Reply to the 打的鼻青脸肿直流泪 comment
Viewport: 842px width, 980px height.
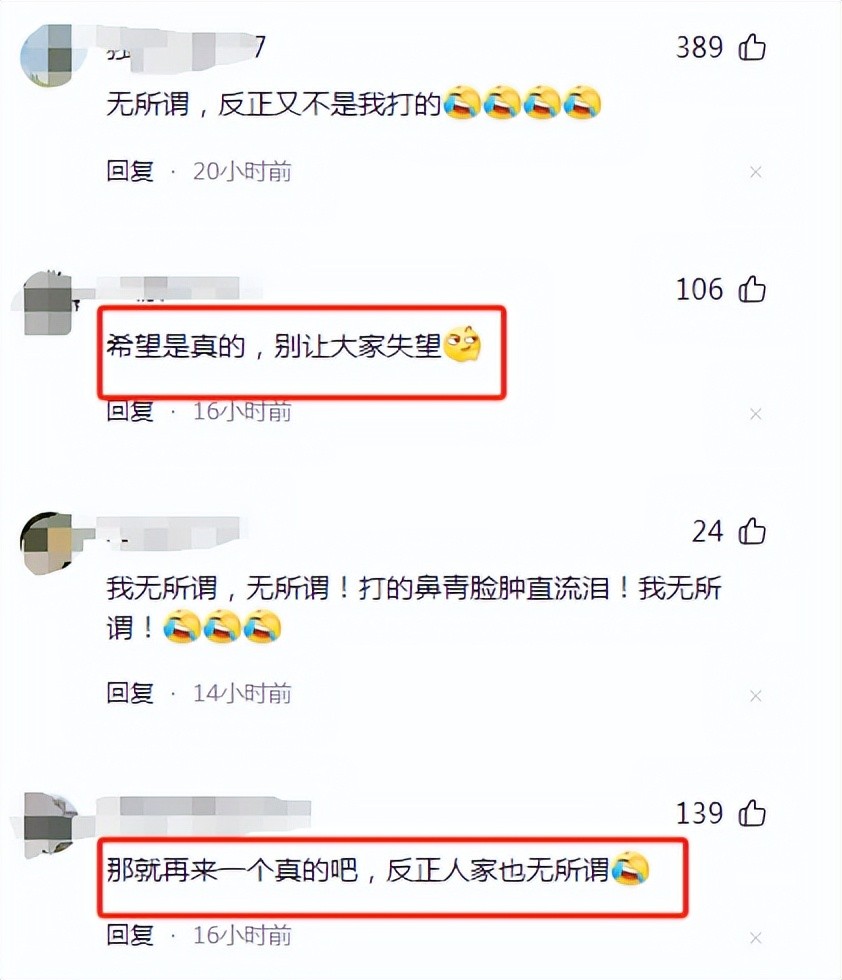[x=130, y=693]
